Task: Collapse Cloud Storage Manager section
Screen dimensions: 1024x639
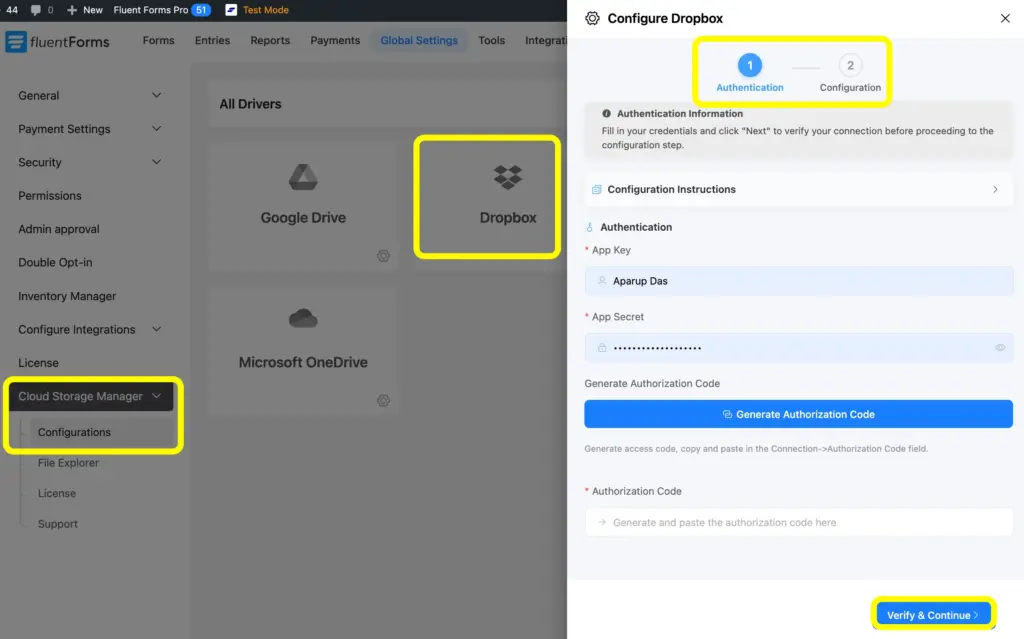Action: click(x=90, y=396)
